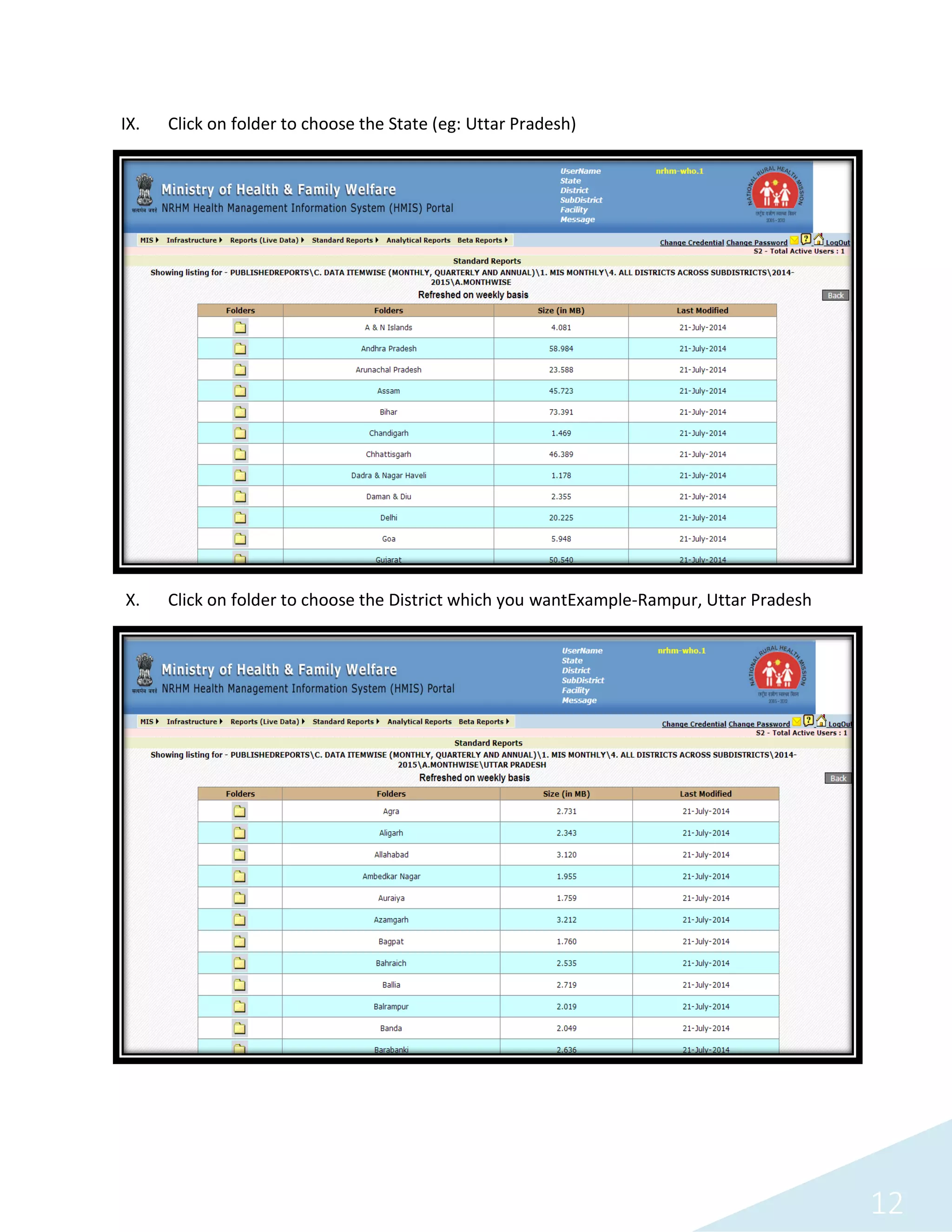Click help question icon in bottom screenshot

808,720
